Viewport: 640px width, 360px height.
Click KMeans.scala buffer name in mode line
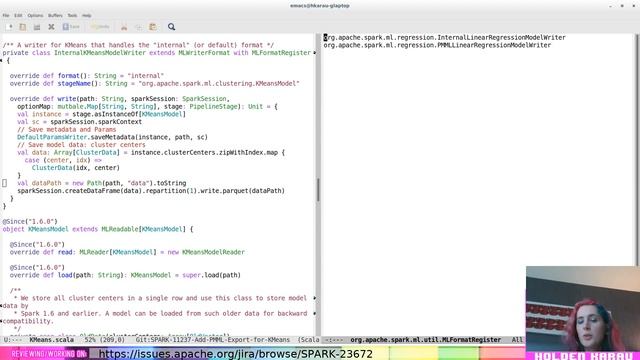(x=51, y=340)
